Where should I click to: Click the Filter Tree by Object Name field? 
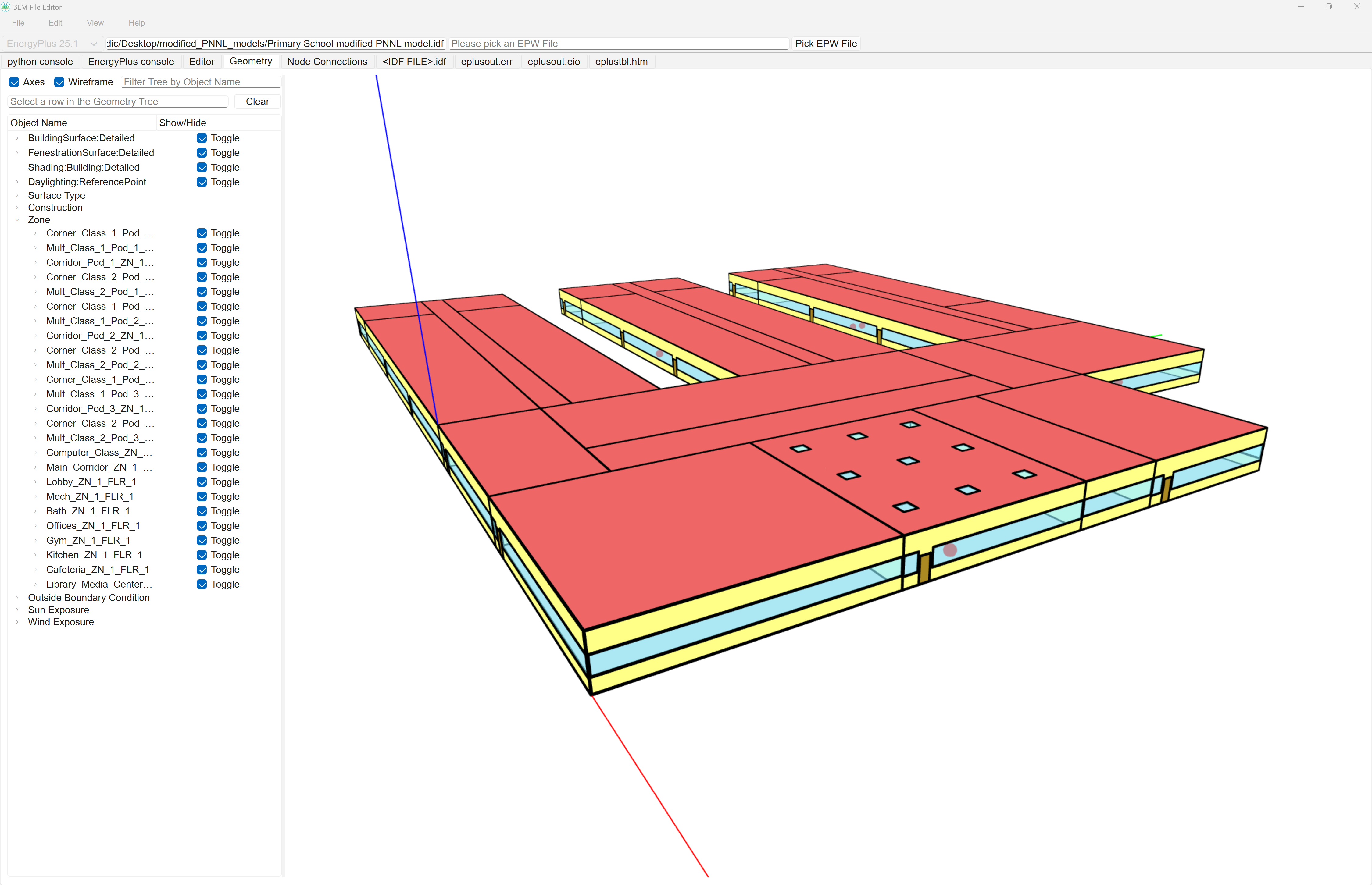click(x=201, y=82)
